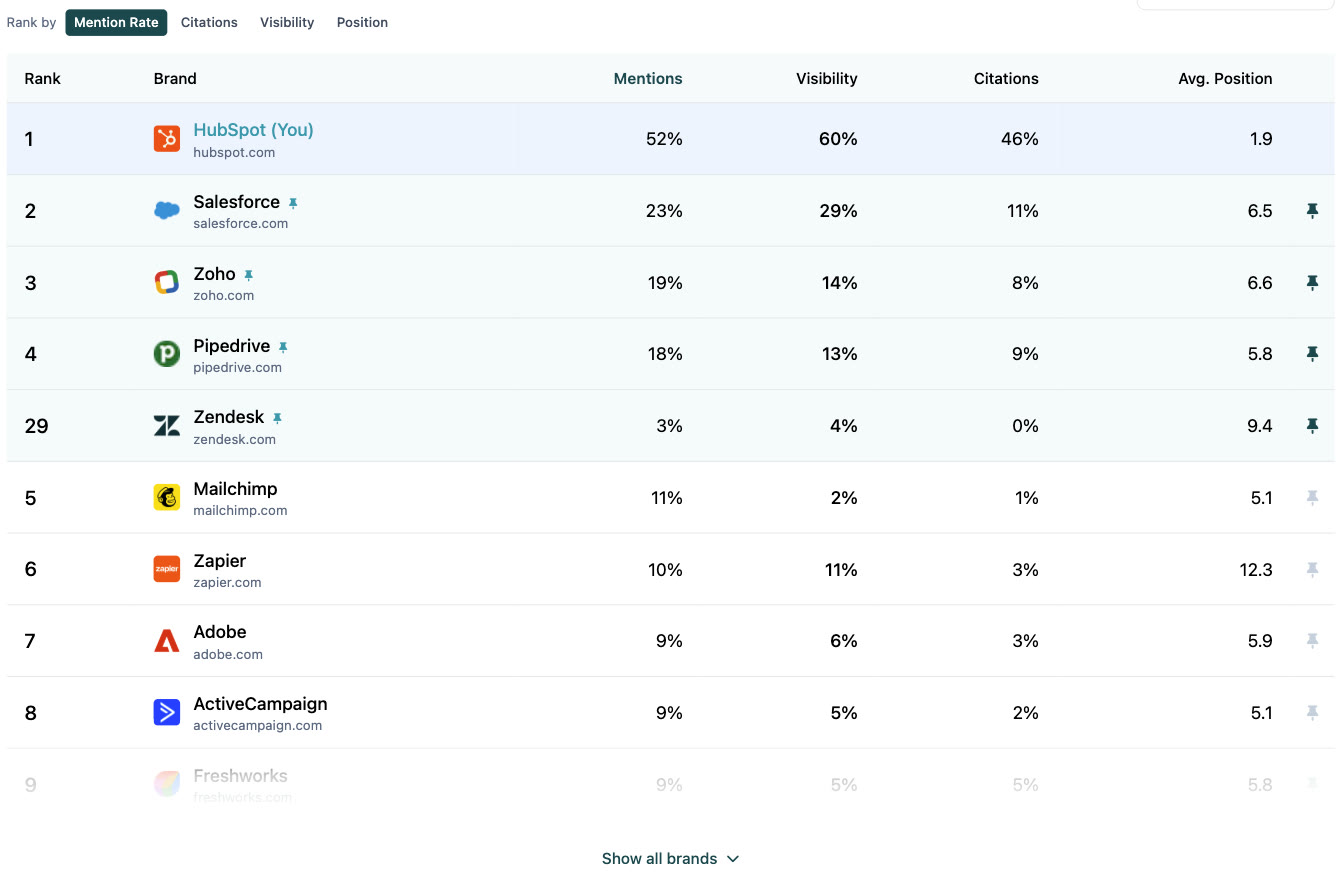Viewport: 1339px width, 896px height.
Task: Rank by Position tab
Action: coord(362,22)
